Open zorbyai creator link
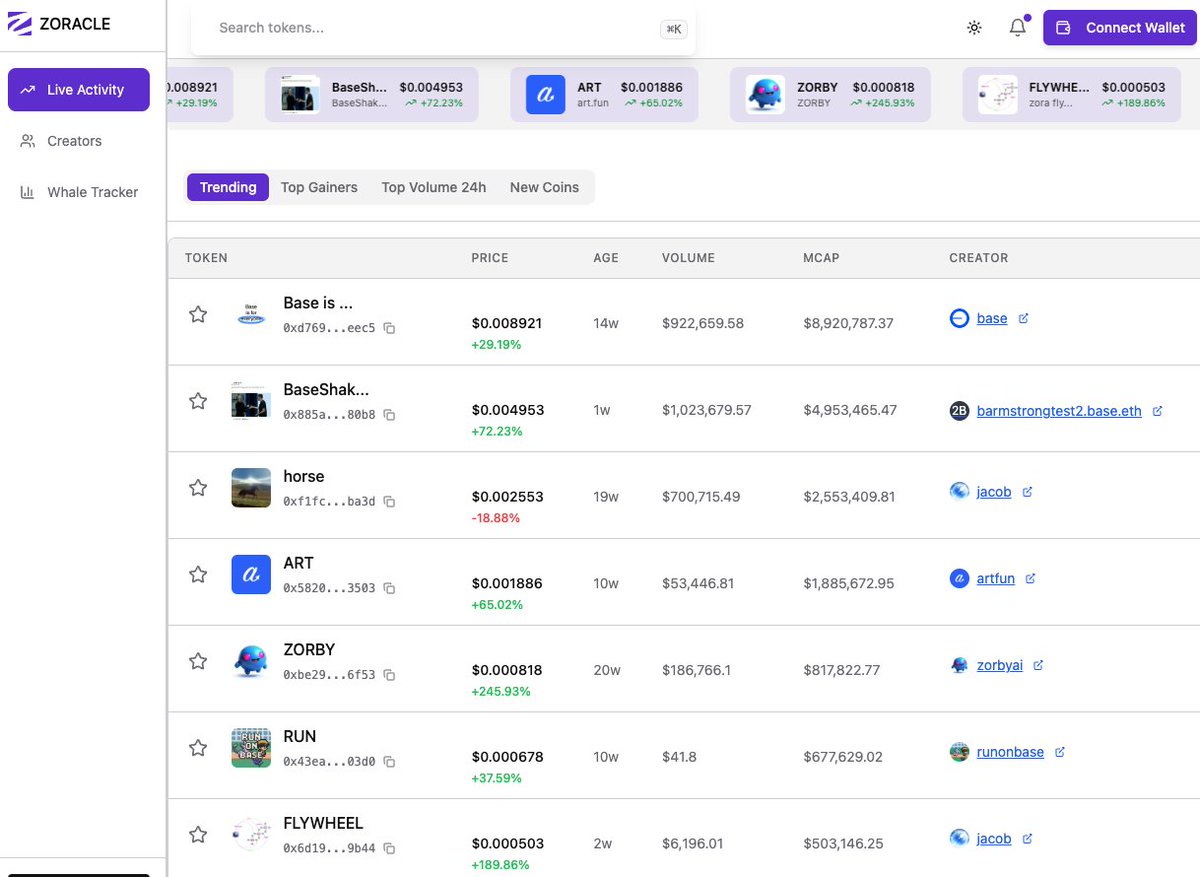Image resolution: width=1200 pixels, height=877 pixels. coord(1000,665)
